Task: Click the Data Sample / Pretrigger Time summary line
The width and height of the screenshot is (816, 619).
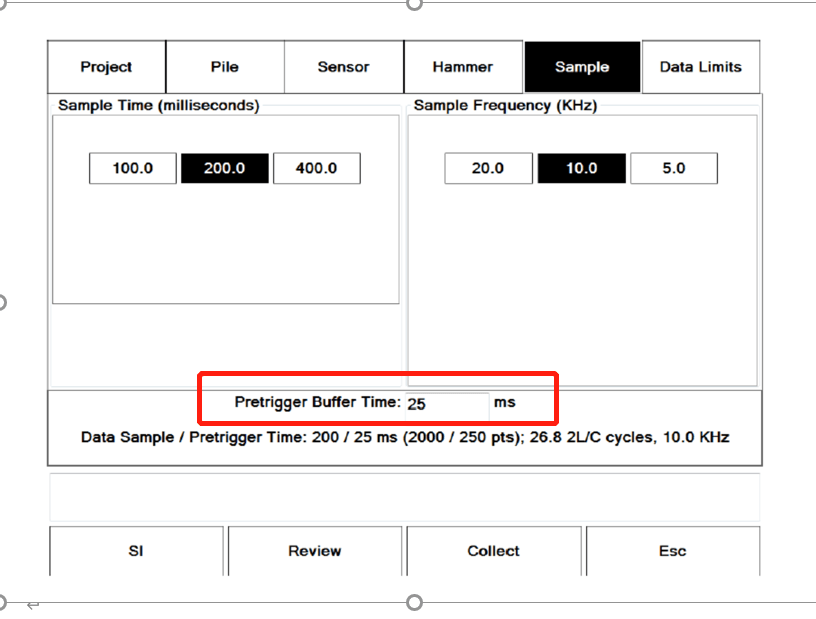Action: pyautogui.click(x=405, y=437)
